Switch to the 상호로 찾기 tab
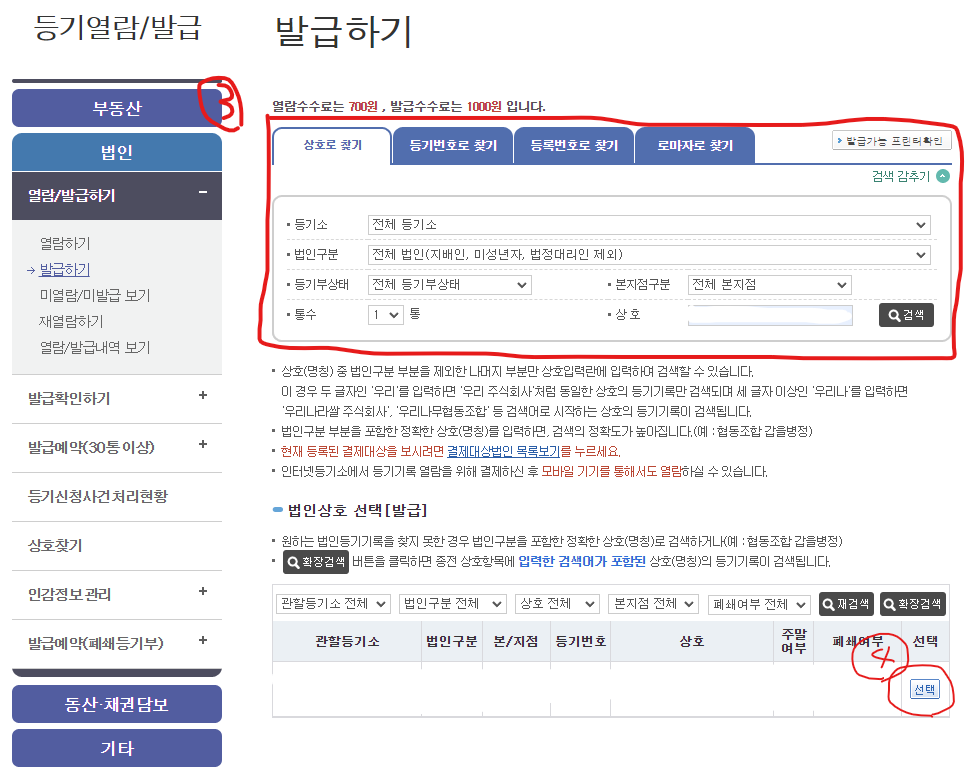 tap(332, 146)
